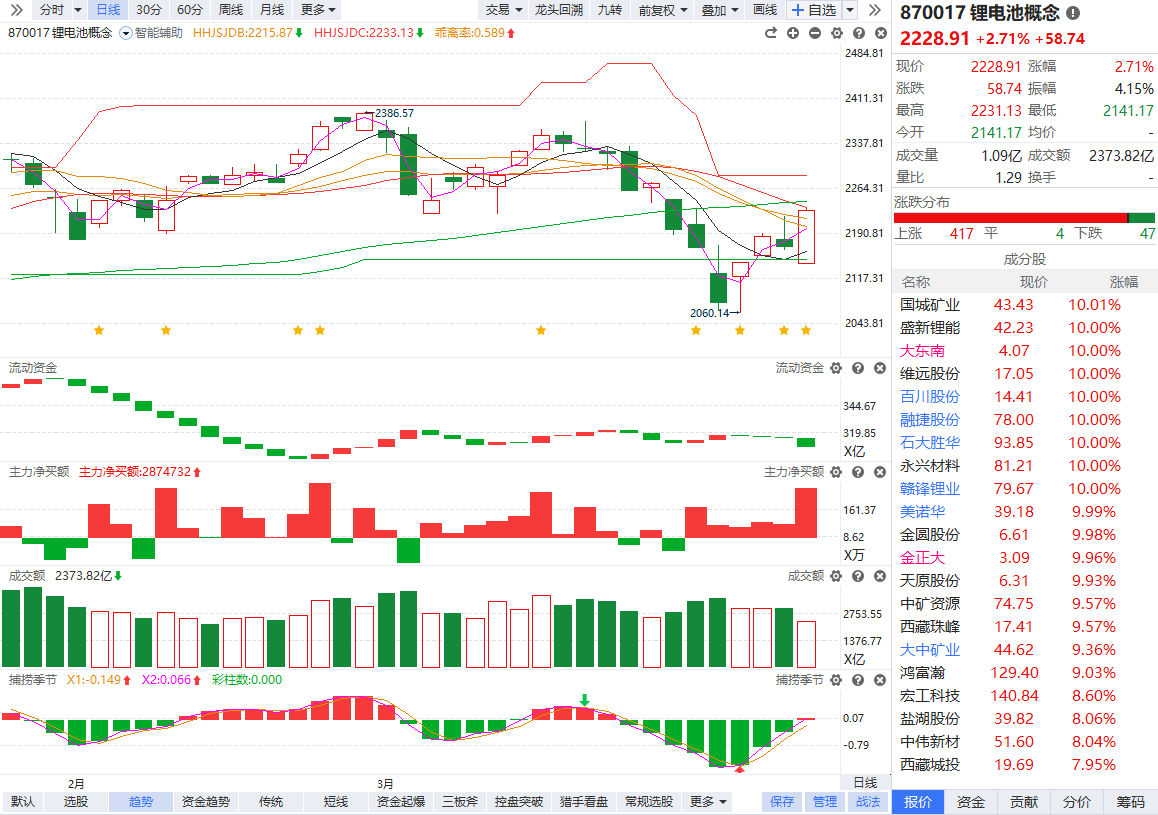The width and height of the screenshot is (1158, 815).
Task: Zoom in the main K-line chart
Action: [x=793, y=33]
